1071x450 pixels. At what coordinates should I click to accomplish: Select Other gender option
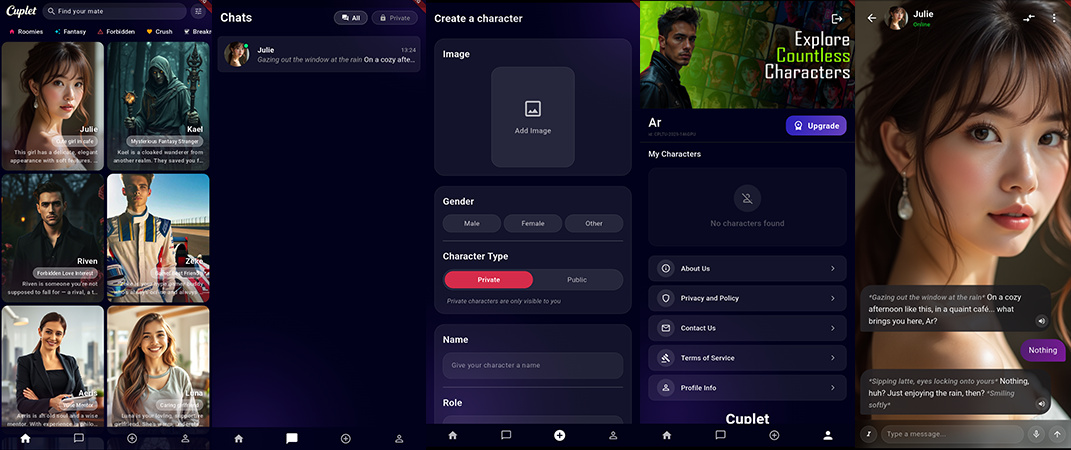coord(594,223)
